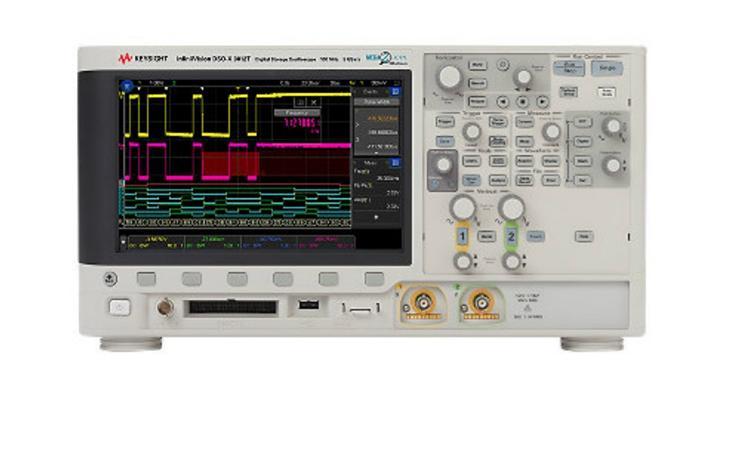The width and height of the screenshot is (733, 450).
Task: Expand the sidebar with the down arrow below Meas
Action: 376,217
